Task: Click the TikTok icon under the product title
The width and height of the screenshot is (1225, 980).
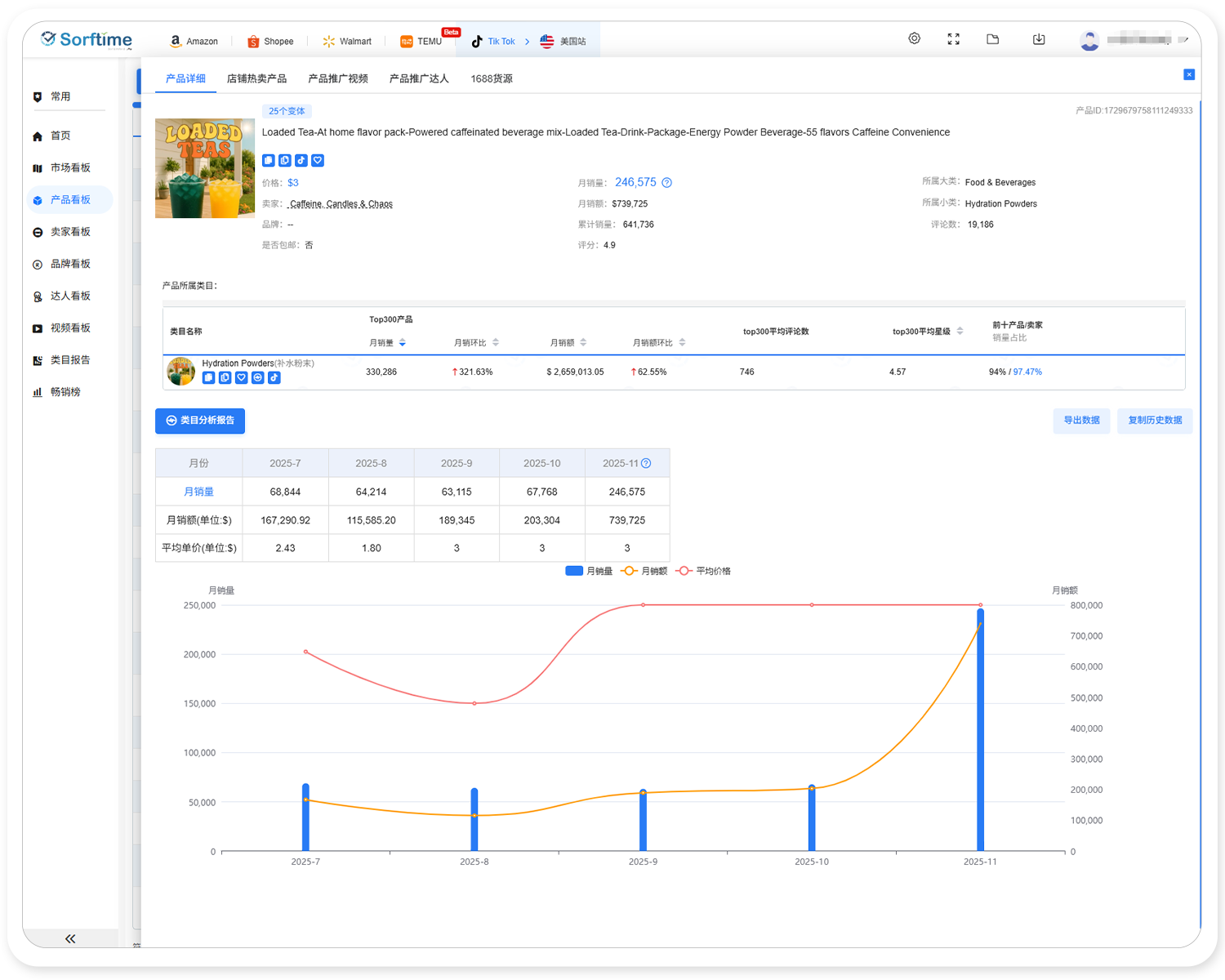Action: (301, 161)
